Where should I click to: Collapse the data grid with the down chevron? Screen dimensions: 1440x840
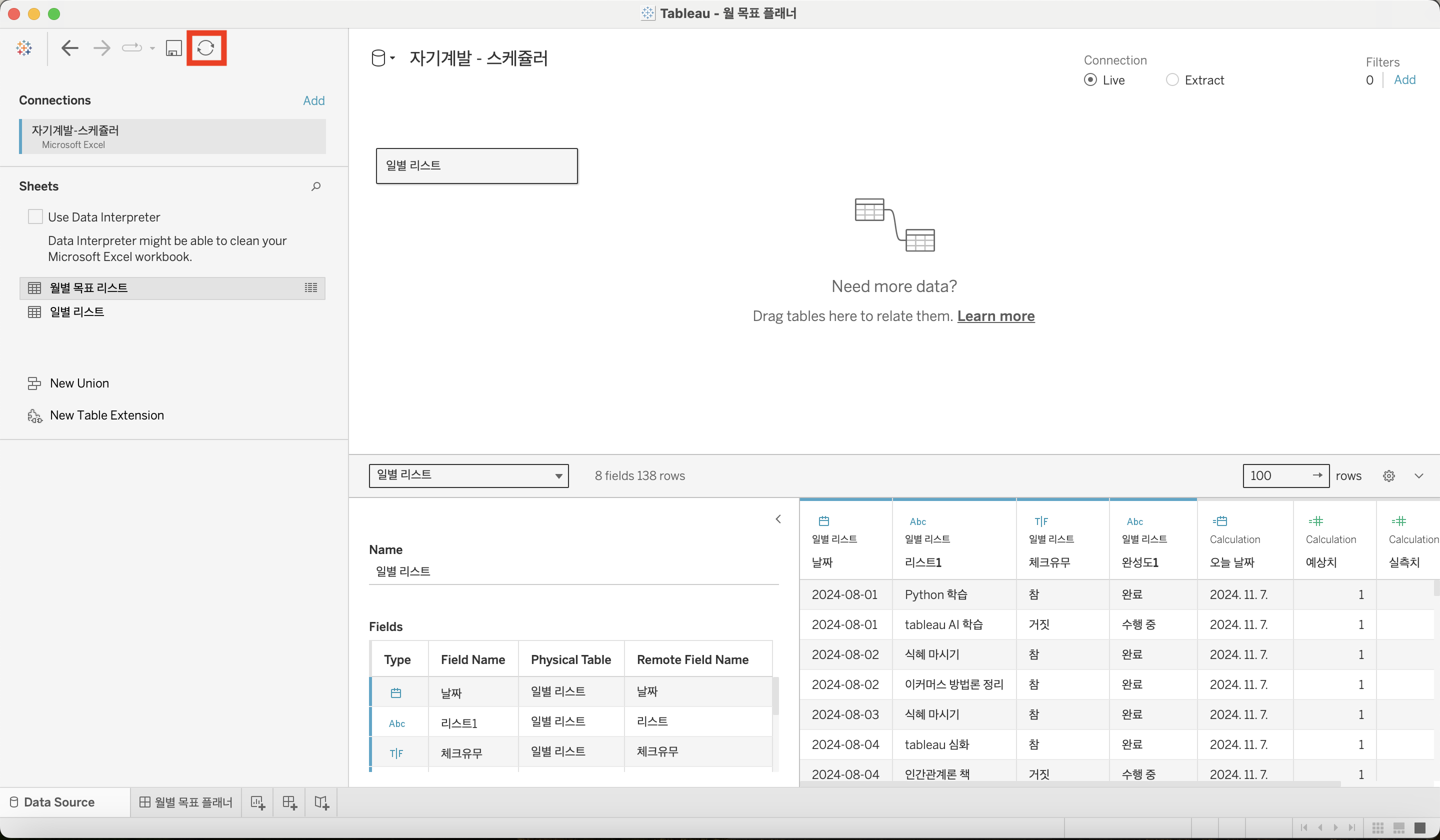click(x=1419, y=476)
